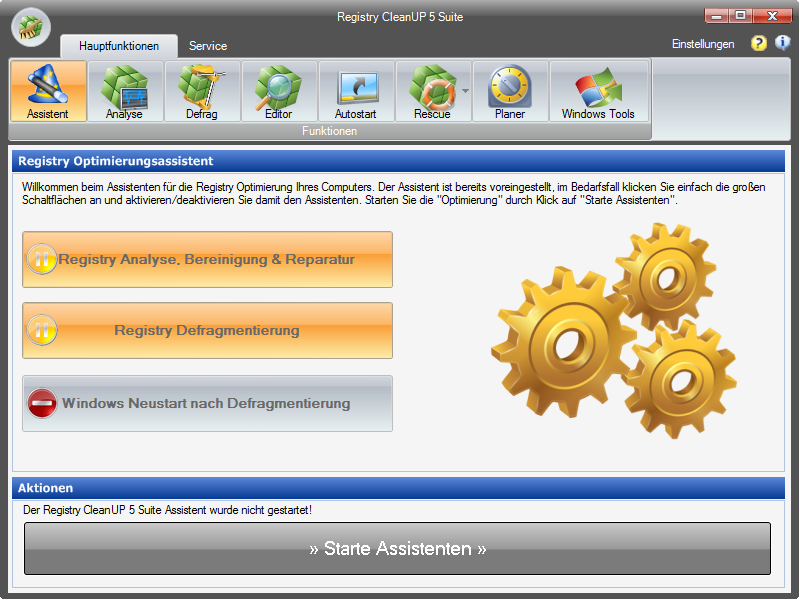
Task: Click the yellow help question mark icon
Action: pyautogui.click(x=759, y=44)
